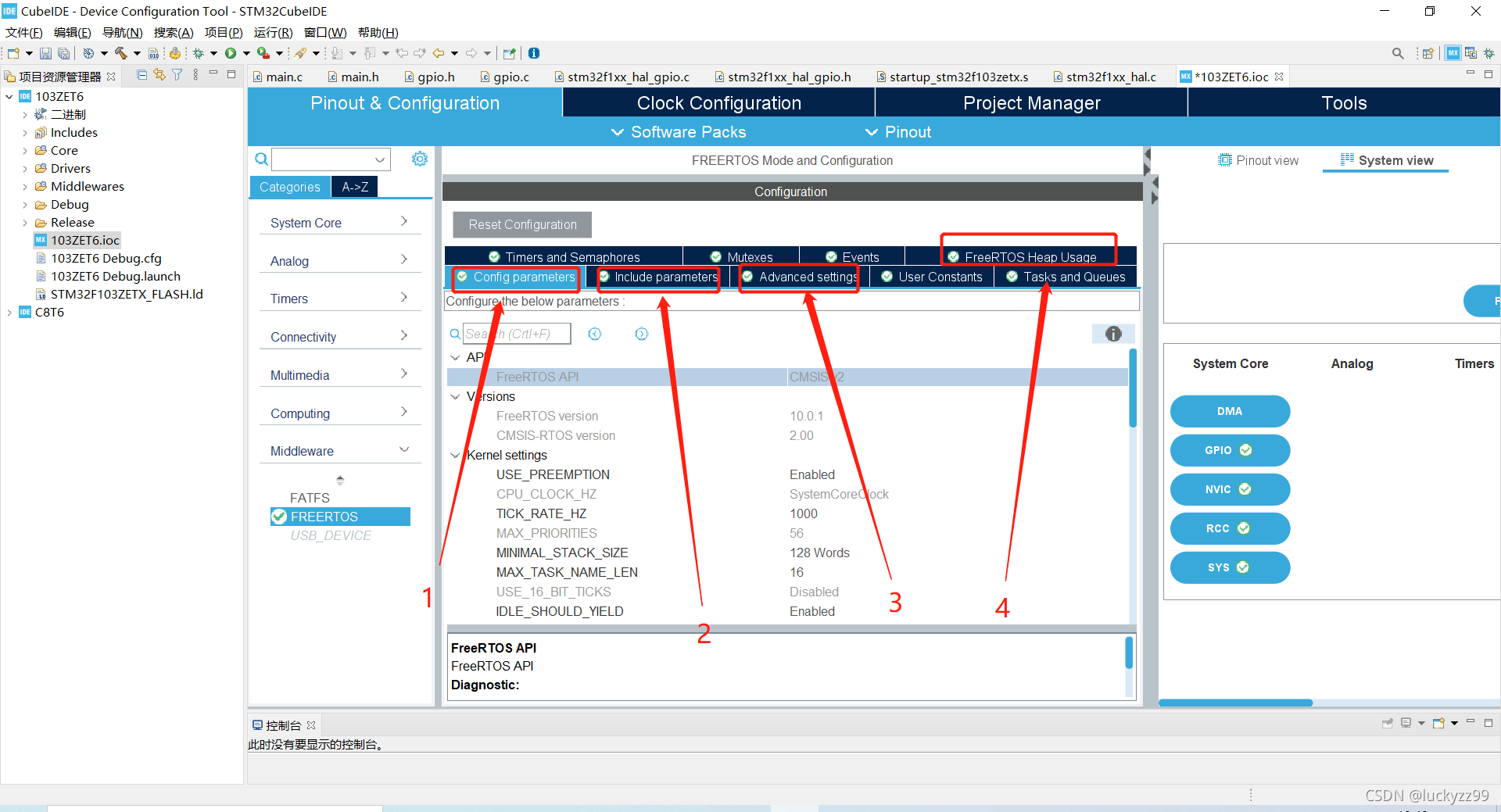Open the category search combo box

pos(331,159)
